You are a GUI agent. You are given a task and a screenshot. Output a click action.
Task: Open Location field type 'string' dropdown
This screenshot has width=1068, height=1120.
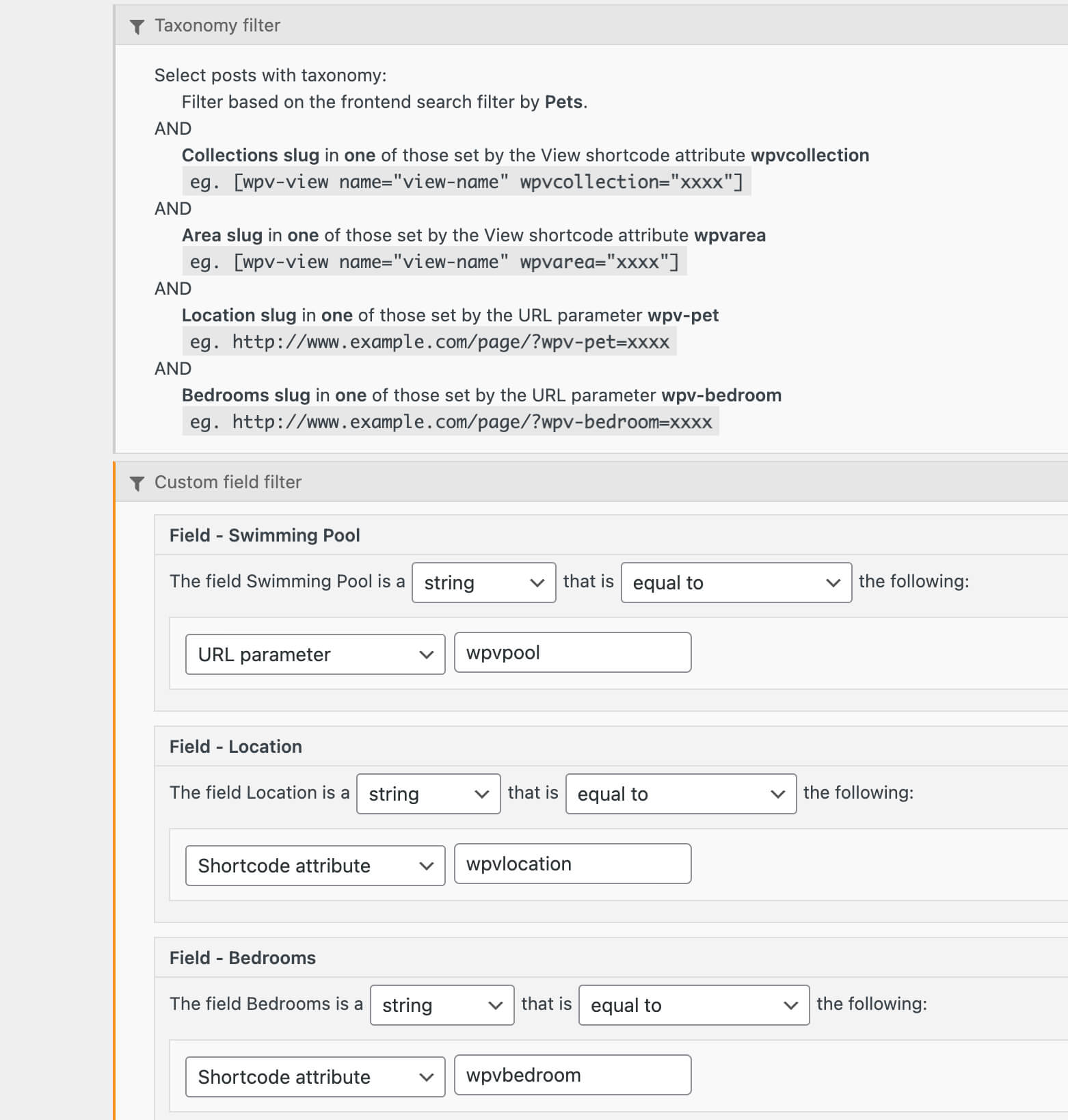[429, 794]
